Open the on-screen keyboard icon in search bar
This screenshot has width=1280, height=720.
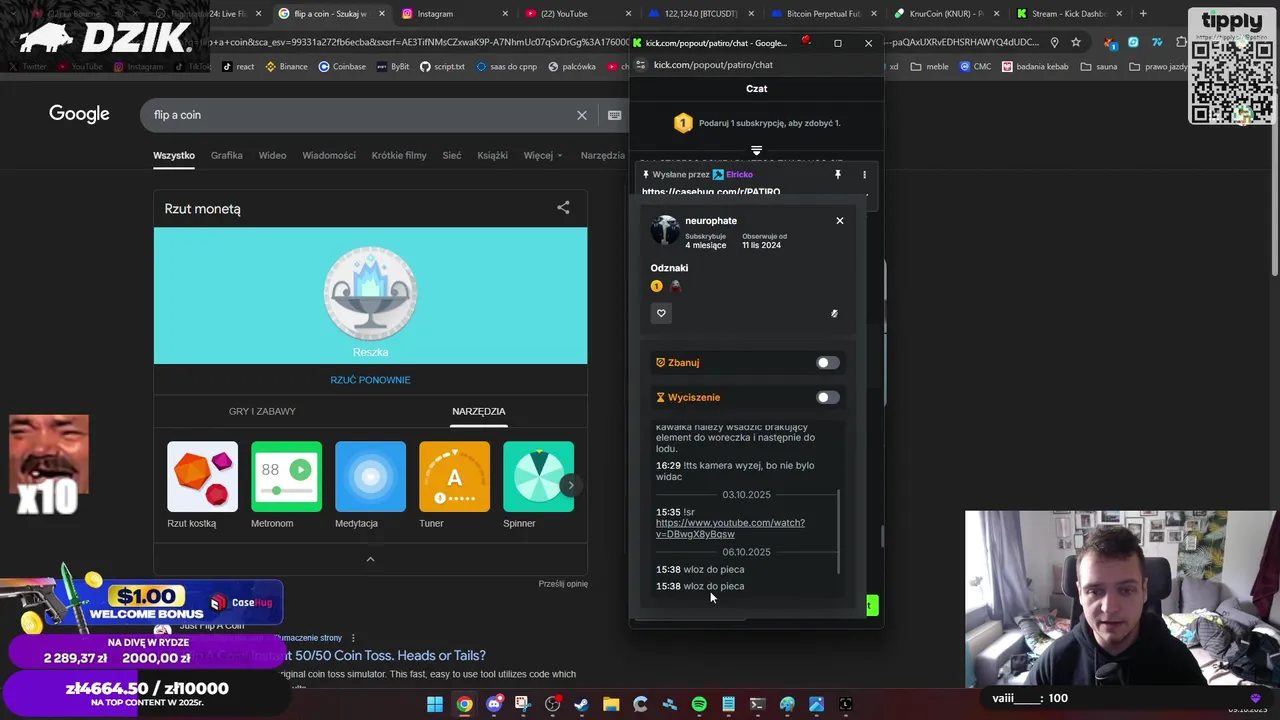pos(614,115)
